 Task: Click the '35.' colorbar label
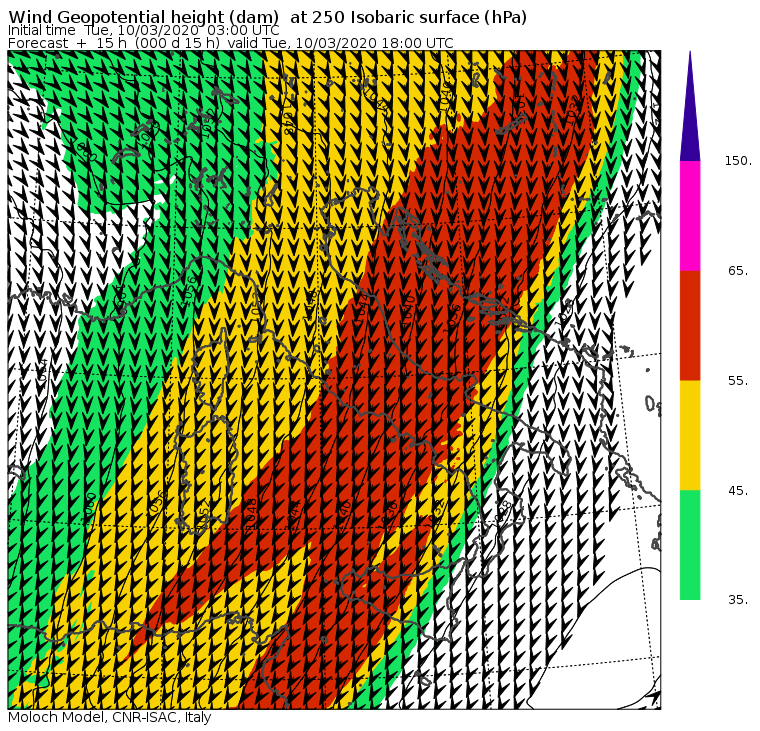pyautogui.click(x=738, y=600)
